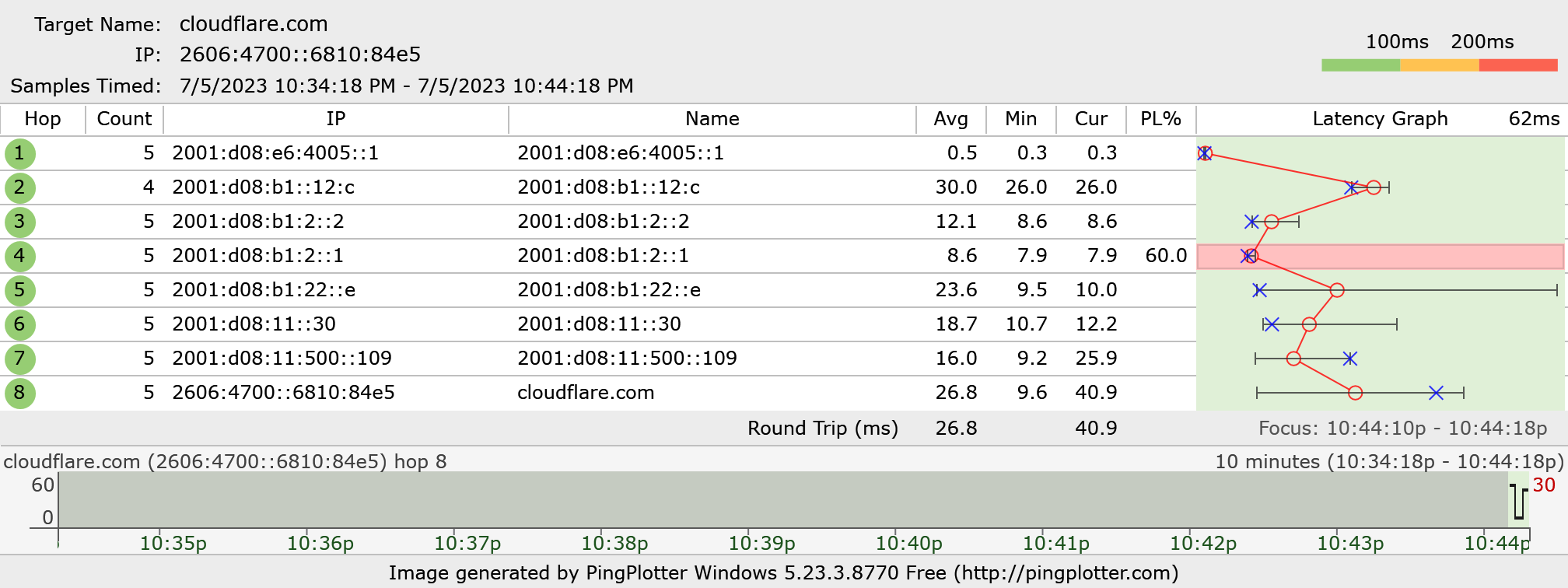The width and height of the screenshot is (1568, 588).
Task: Click the hop 7 green circle icon
Action: point(19,359)
